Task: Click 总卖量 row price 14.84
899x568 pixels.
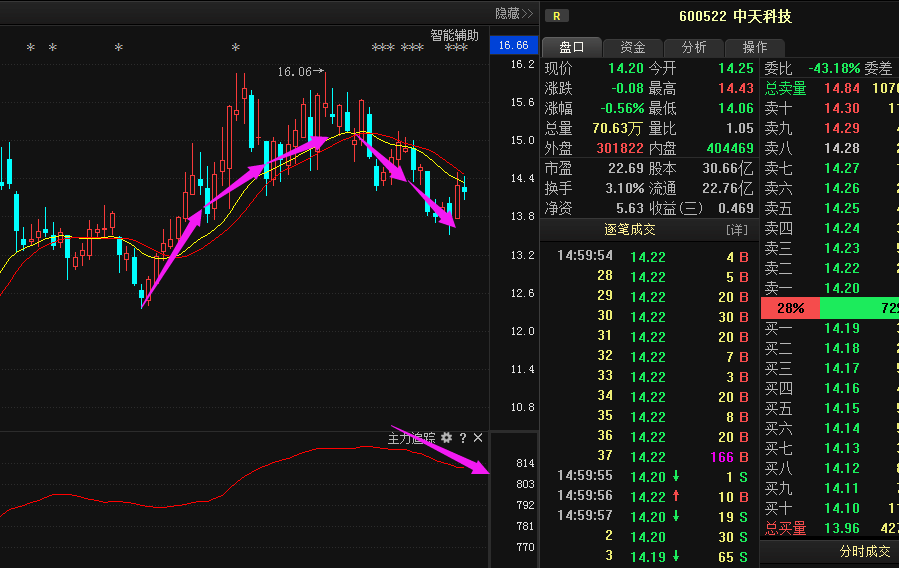Action: (842, 88)
